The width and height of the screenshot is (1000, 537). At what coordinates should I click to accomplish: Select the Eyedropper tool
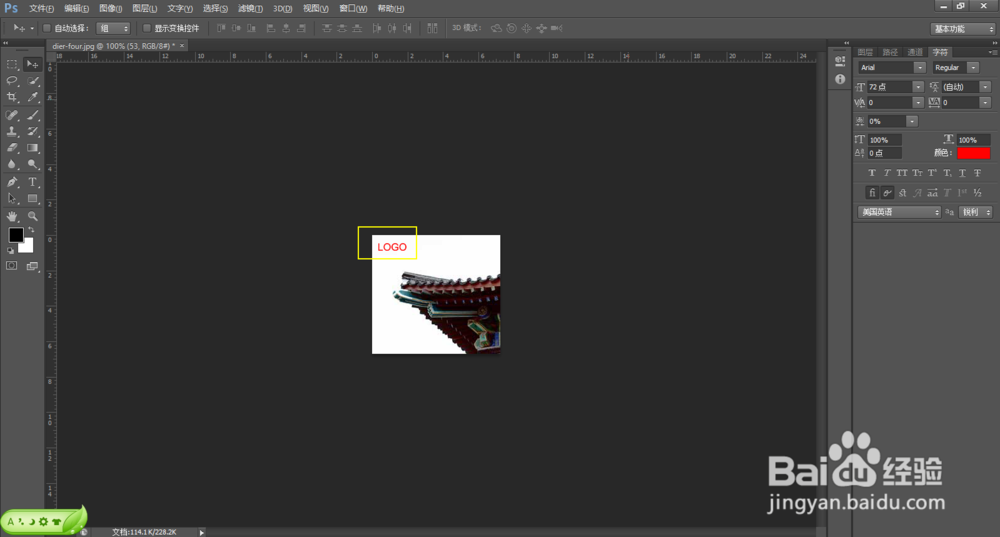click(33, 98)
